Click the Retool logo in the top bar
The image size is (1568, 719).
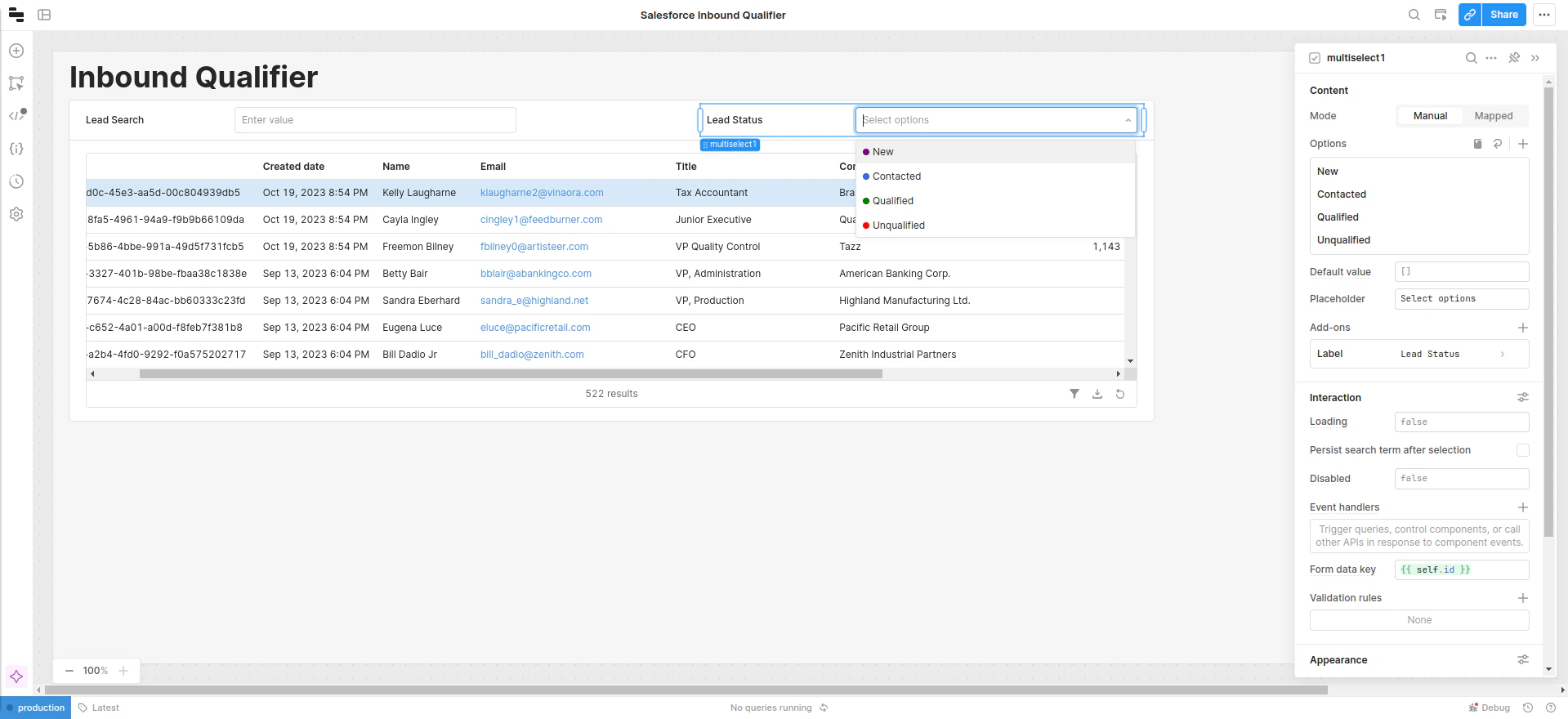16,15
